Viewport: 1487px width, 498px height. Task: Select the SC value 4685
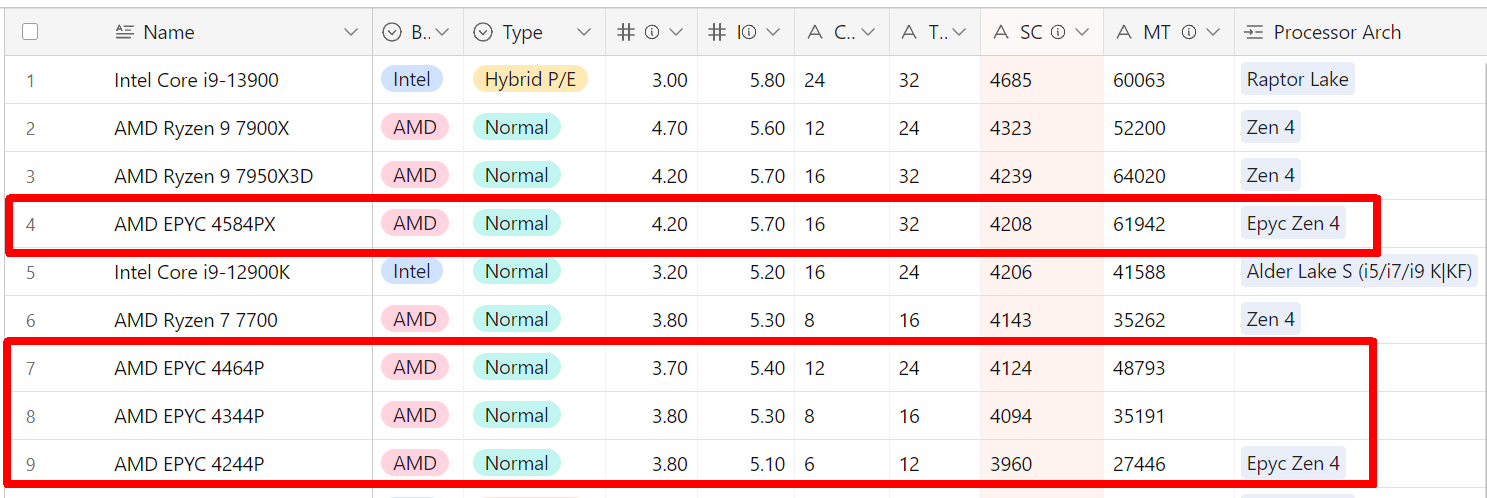click(1011, 80)
